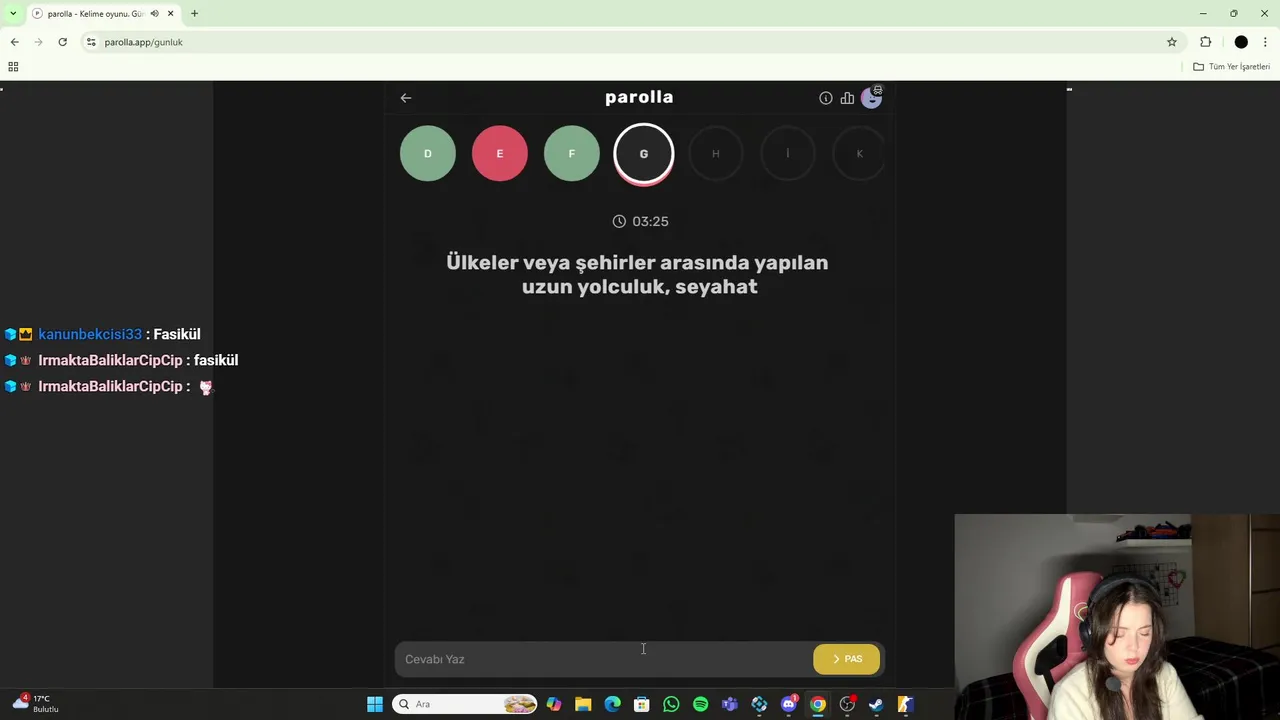
Task: Open Spotify from the taskbar
Action: point(700,704)
